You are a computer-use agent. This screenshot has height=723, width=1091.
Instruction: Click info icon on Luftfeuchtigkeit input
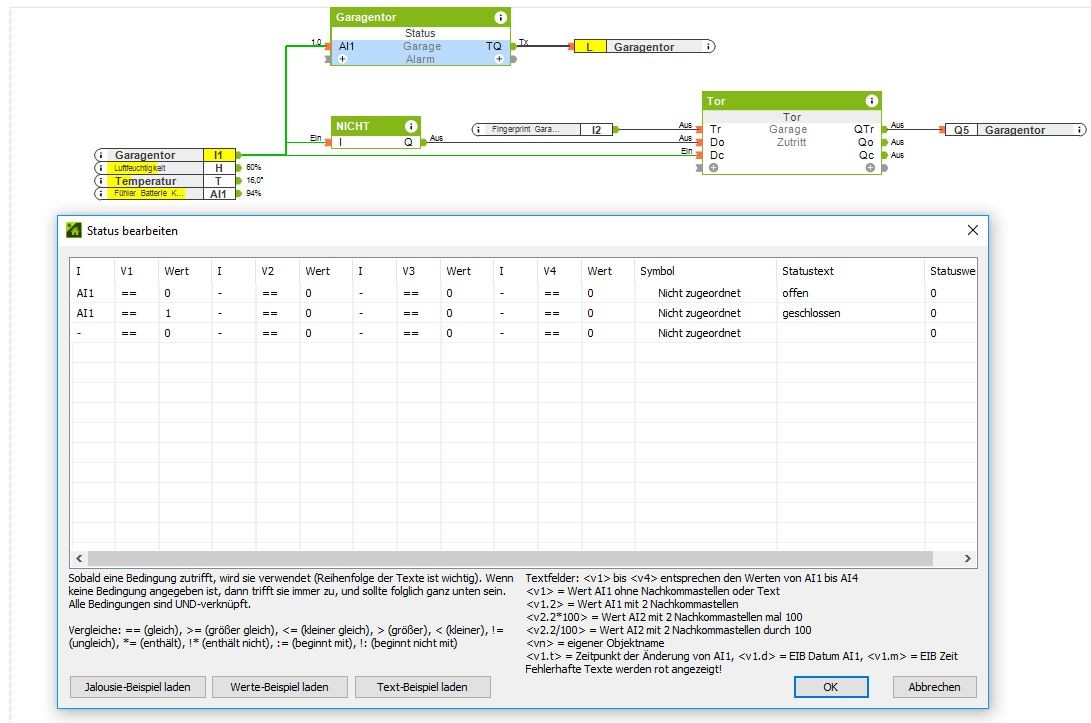click(102, 168)
